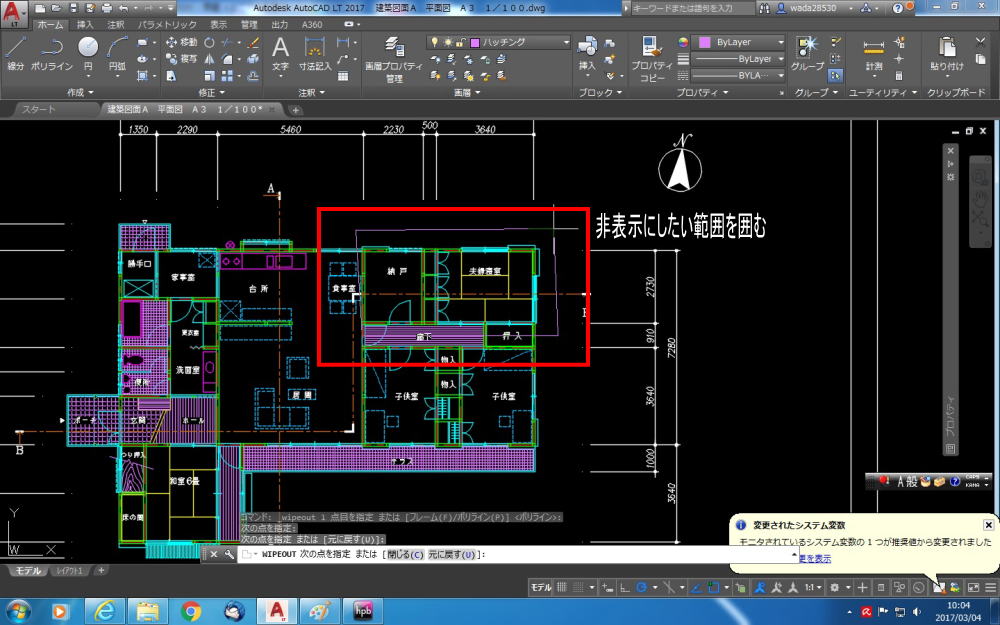Click プロパティコピー (Match Properties)
This screenshot has width=1000, height=625.
point(652,59)
